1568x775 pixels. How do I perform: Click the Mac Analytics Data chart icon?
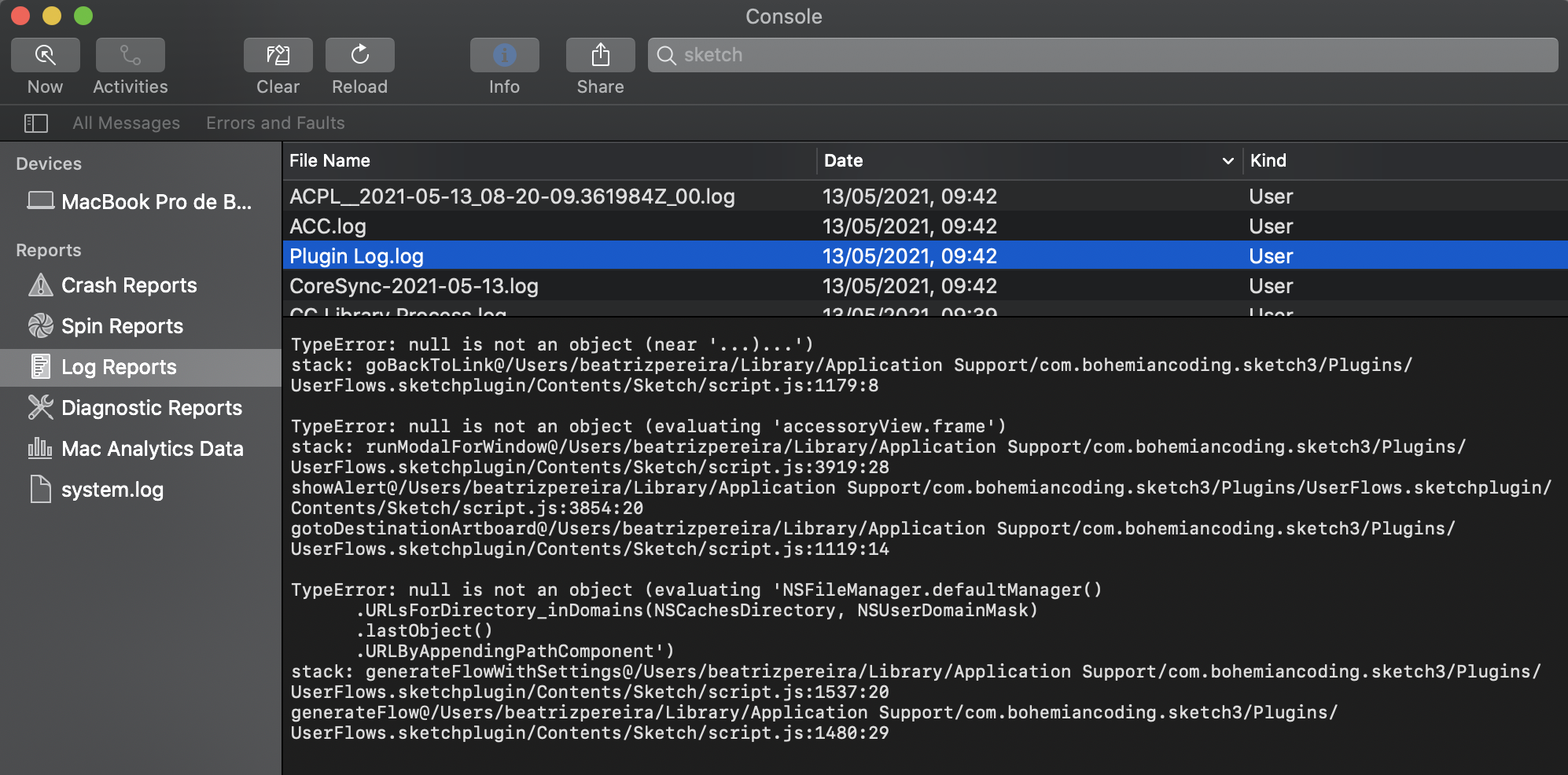[x=40, y=448]
